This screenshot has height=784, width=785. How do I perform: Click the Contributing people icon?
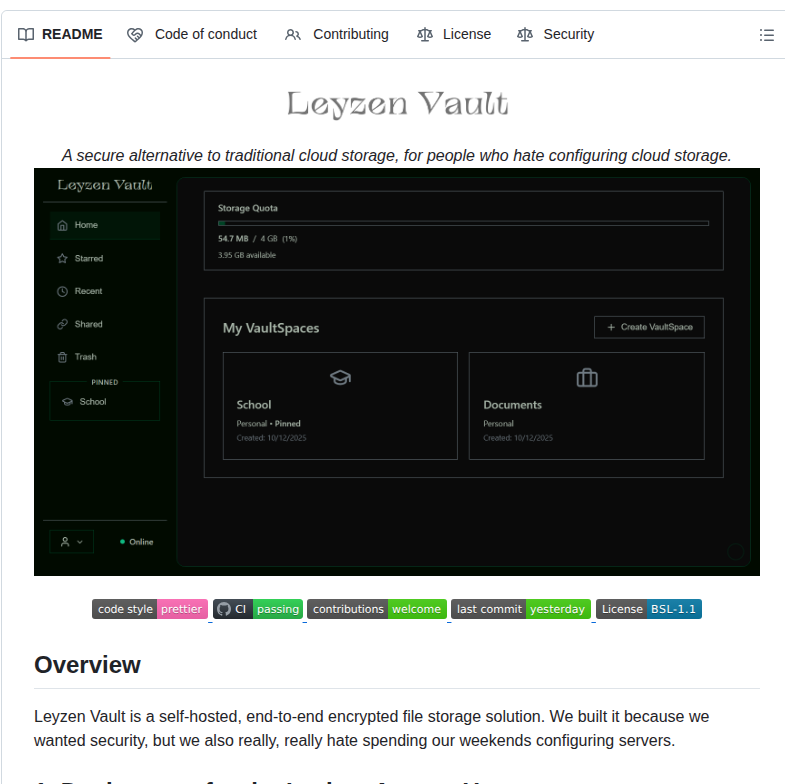coord(293,35)
